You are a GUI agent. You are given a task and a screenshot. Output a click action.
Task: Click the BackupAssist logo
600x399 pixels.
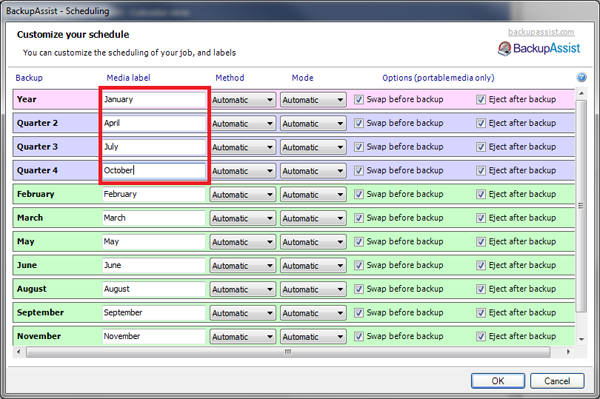pos(539,49)
